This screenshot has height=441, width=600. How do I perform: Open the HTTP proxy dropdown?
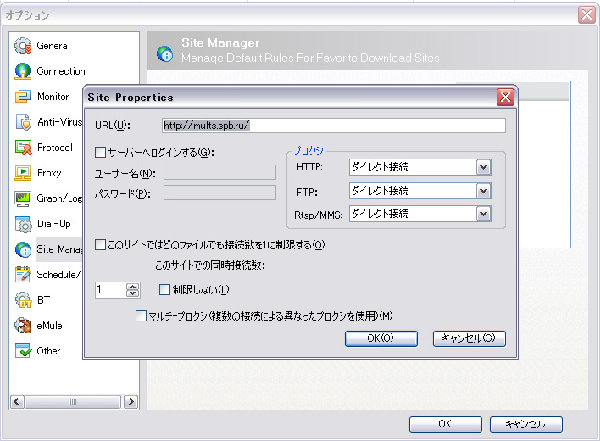click(484, 167)
